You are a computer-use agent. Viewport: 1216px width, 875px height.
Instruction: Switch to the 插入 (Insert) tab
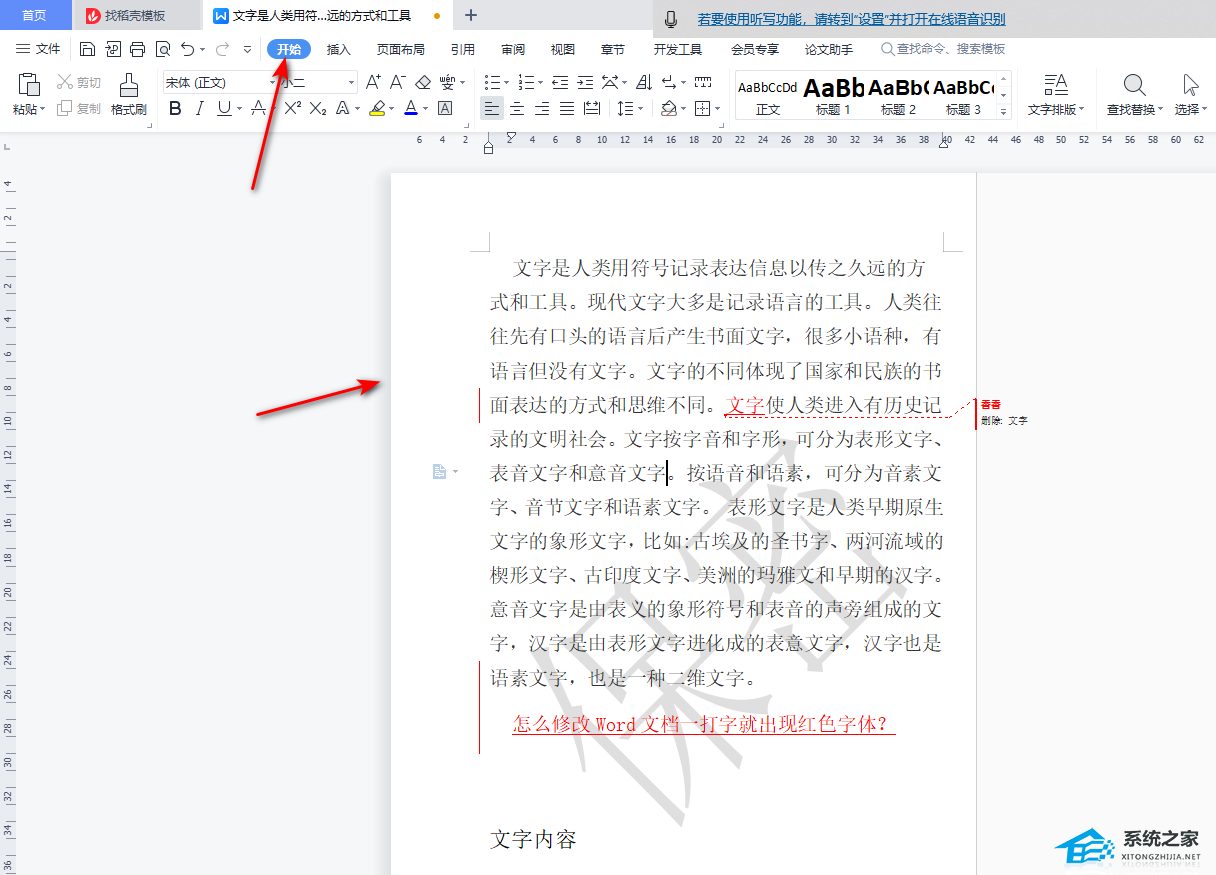click(339, 49)
